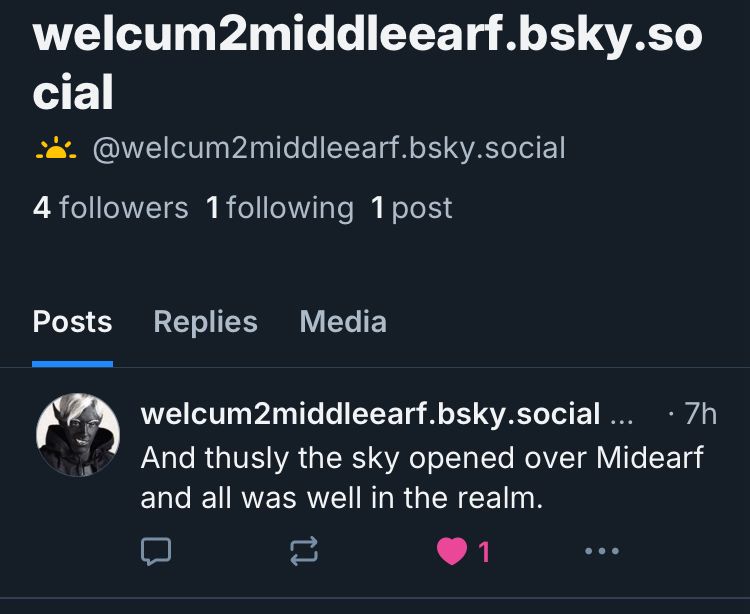Unlike the post via pink heart

click(x=452, y=551)
